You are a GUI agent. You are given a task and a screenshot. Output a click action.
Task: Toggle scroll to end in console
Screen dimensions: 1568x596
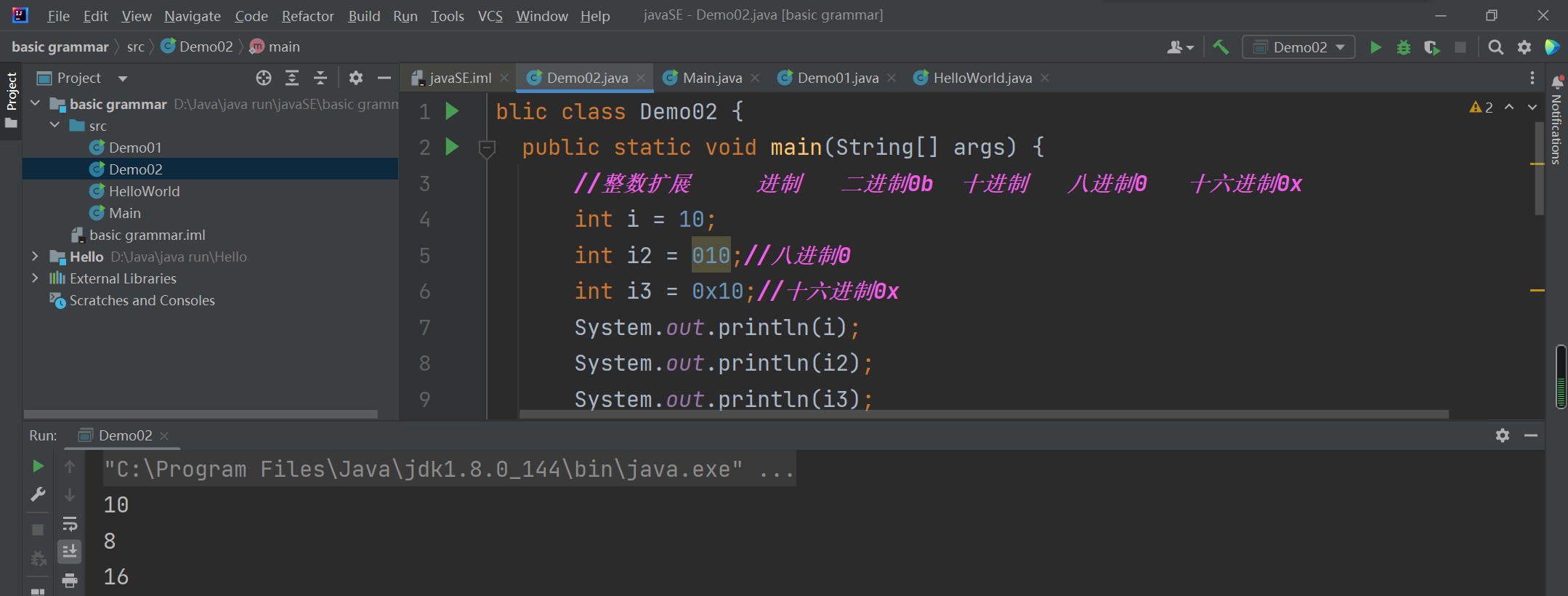(x=70, y=552)
